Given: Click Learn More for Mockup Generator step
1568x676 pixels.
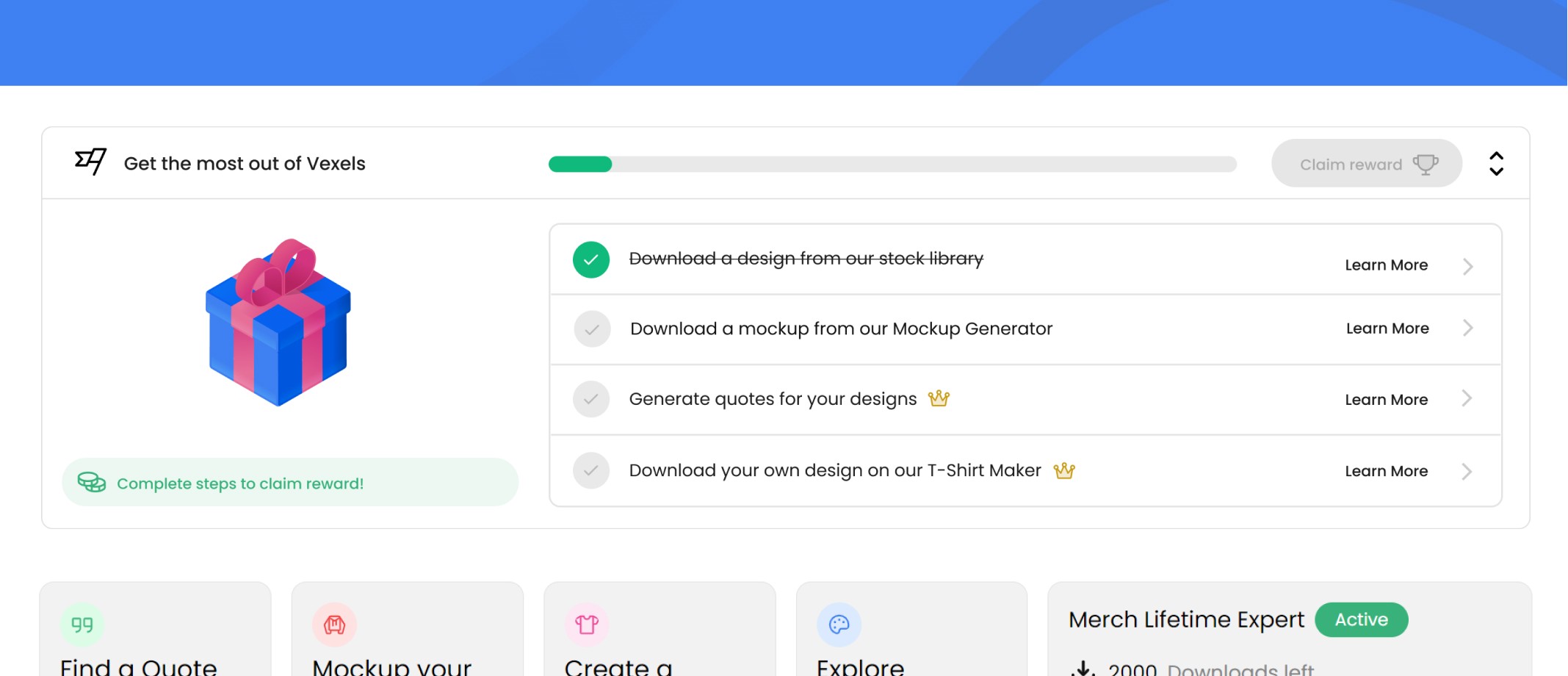Looking at the screenshot, I should (x=1387, y=328).
